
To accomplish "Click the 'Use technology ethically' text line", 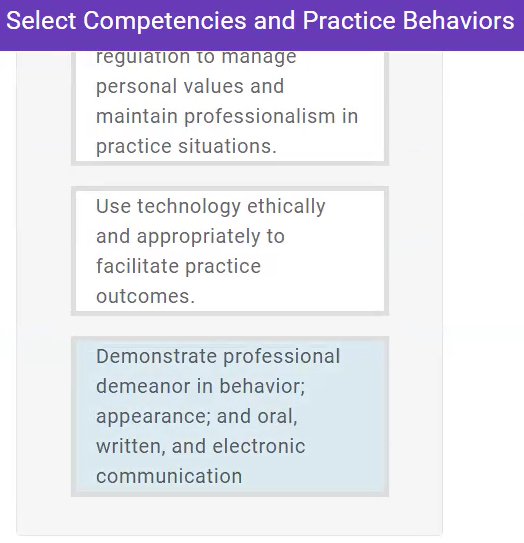I will click(211, 207).
